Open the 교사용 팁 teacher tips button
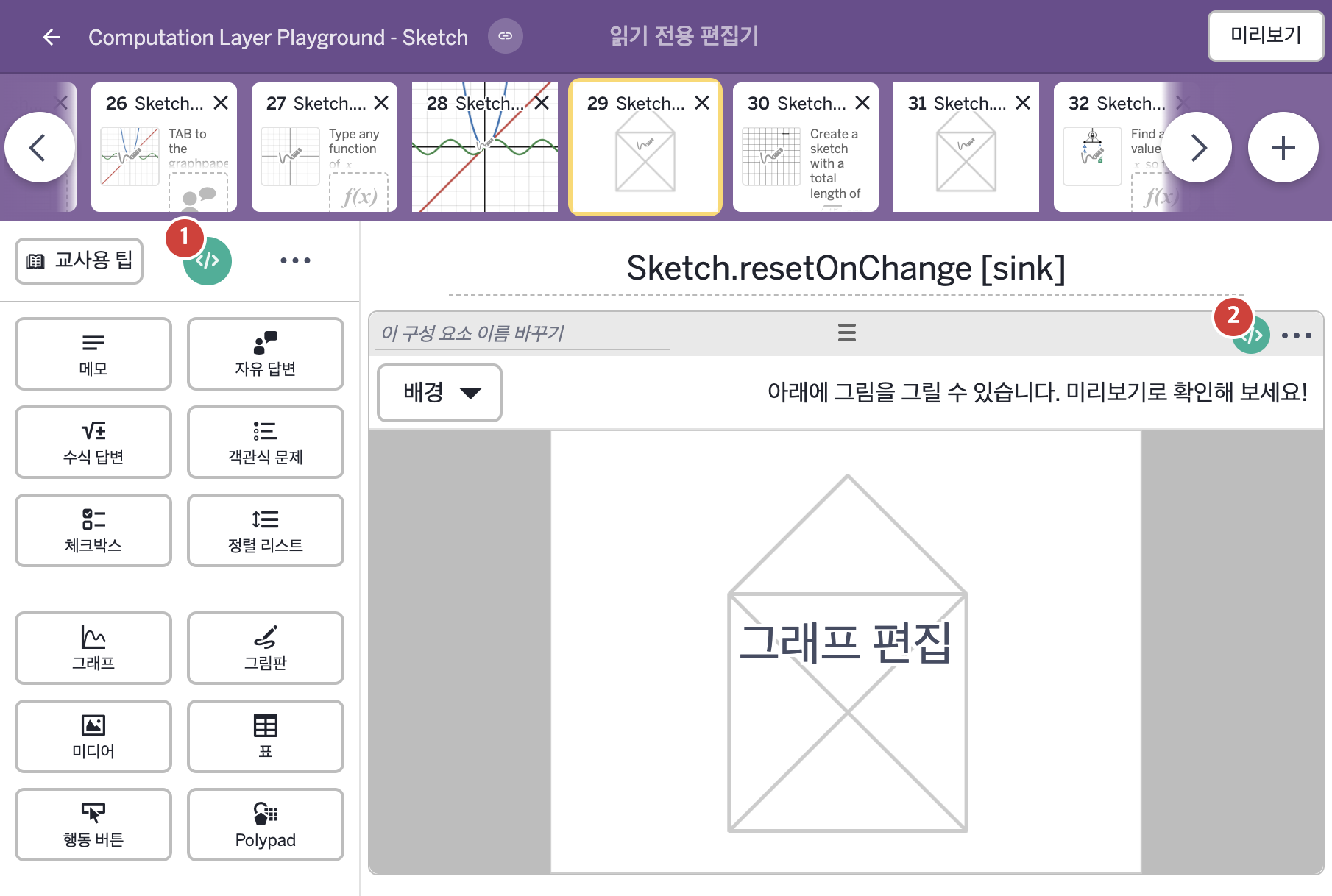Screen dimensions: 1332x896 pos(79,260)
